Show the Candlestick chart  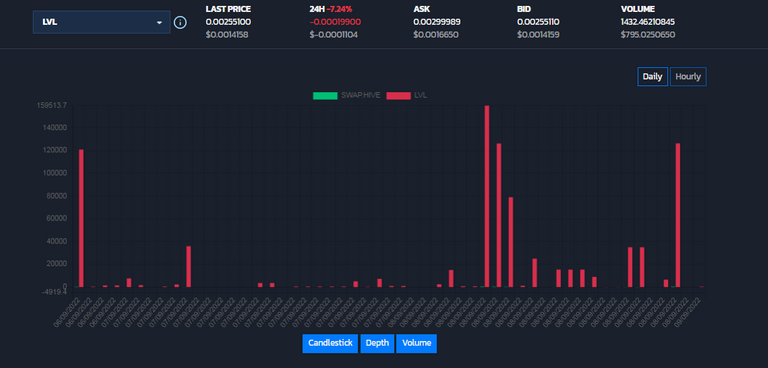click(x=330, y=343)
